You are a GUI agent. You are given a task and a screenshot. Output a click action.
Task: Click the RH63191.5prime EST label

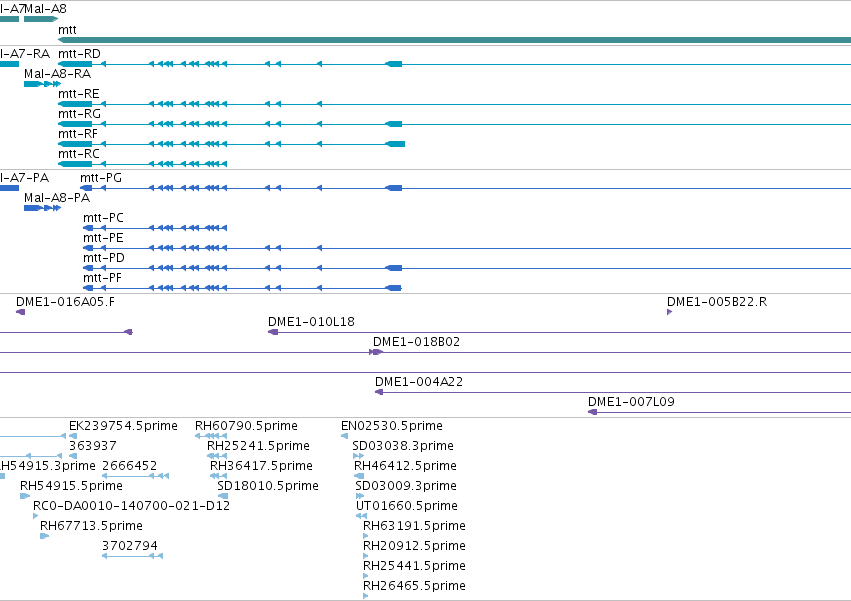pyautogui.click(x=414, y=526)
